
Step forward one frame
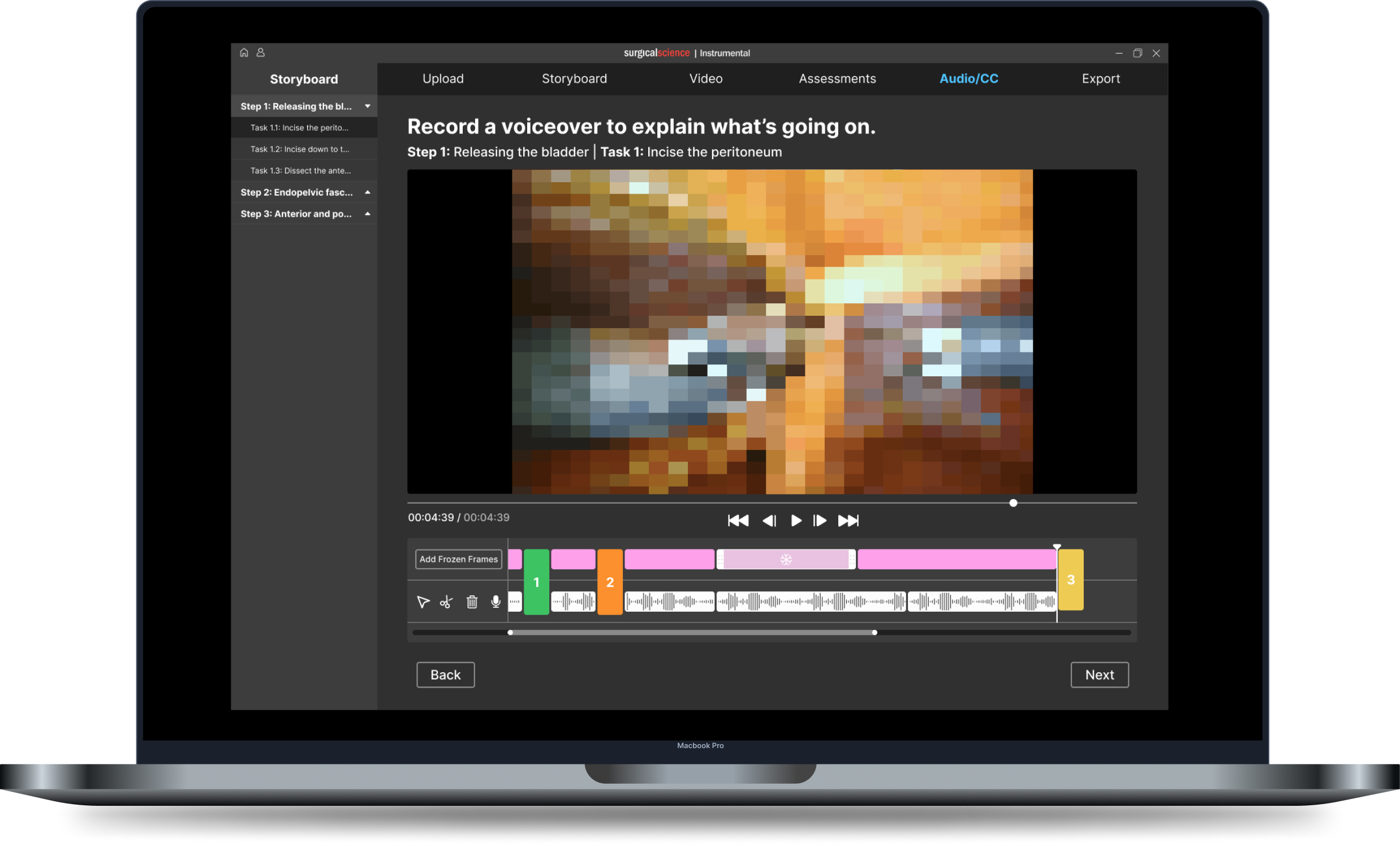click(x=819, y=520)
